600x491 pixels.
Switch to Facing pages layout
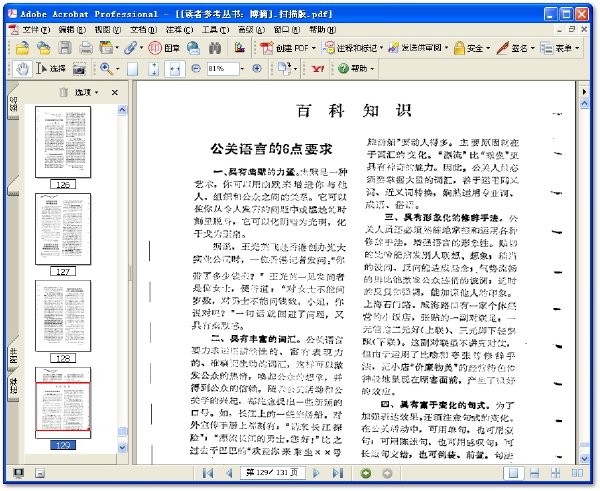pos(577,473)
